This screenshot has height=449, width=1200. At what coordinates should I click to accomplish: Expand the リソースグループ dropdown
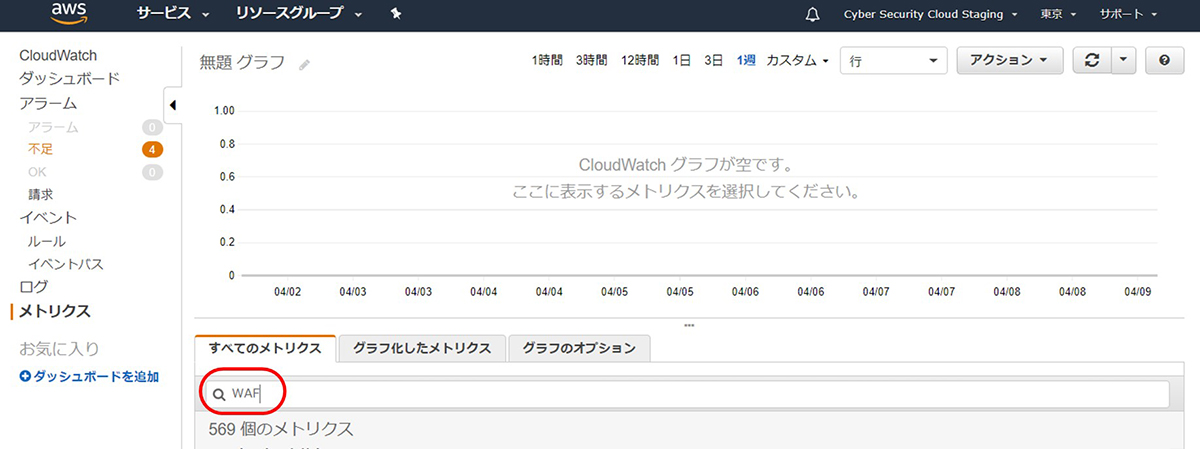pos(298,15)
